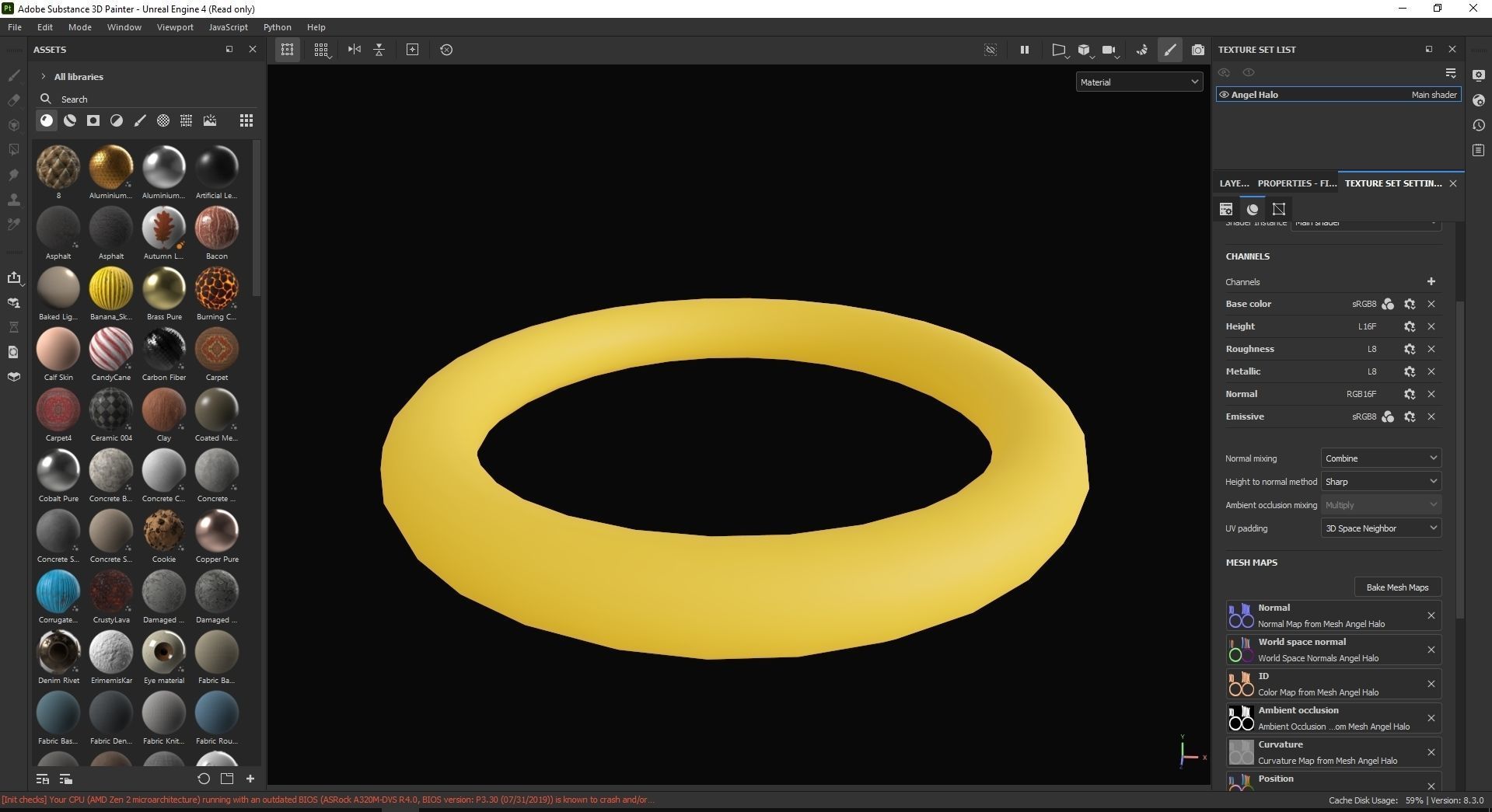
Task: Open the File menu
Action: (15, 27)
